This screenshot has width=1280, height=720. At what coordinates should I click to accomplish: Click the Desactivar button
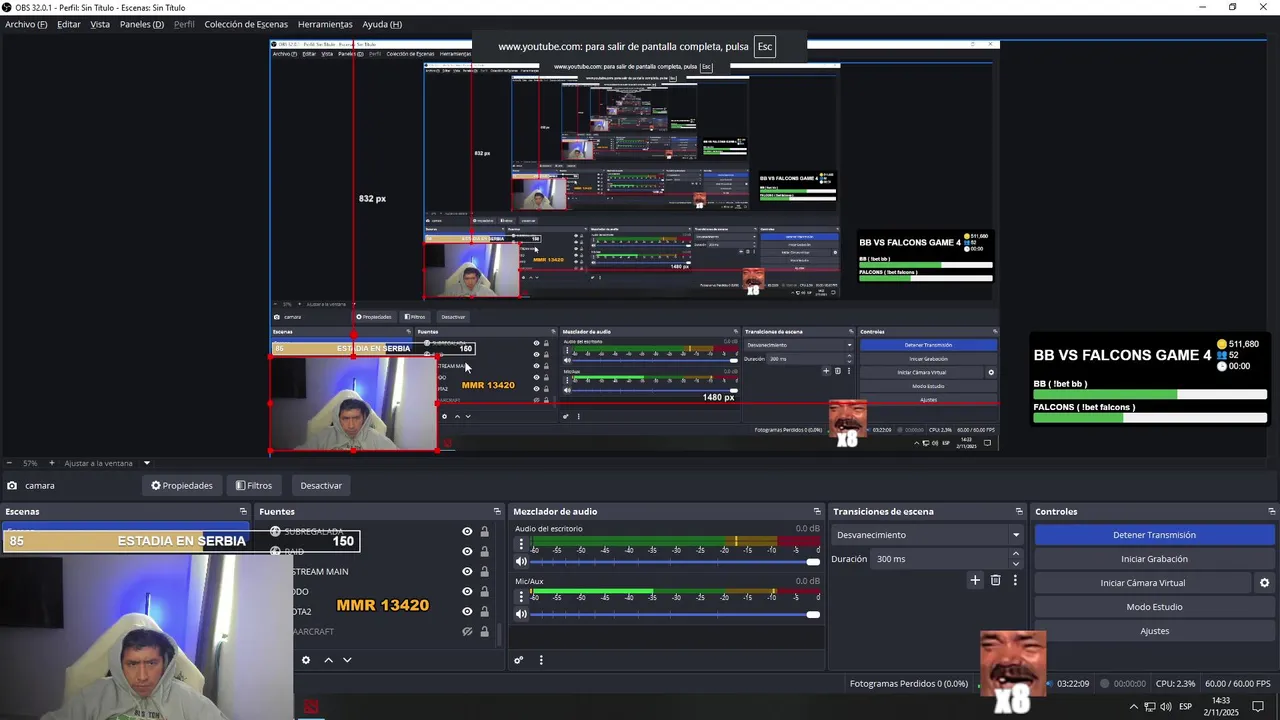coord(321,486)
